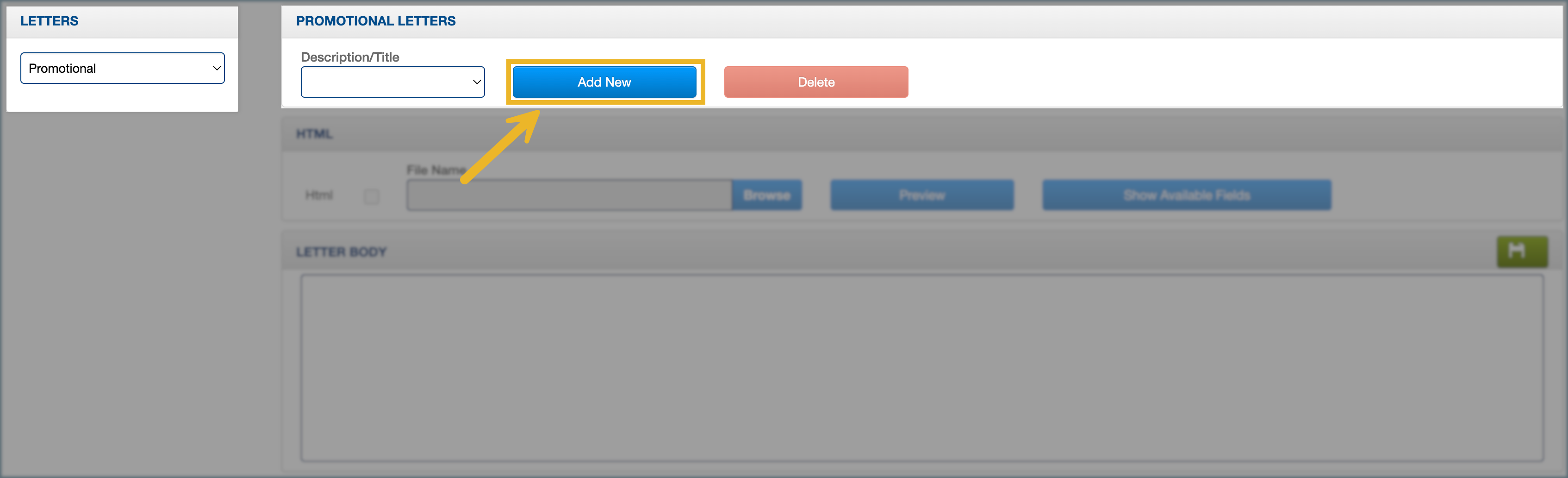Expand the Description/Title combo box
The height and width of the screenshot is (478, 1568).
click(392, 82)
